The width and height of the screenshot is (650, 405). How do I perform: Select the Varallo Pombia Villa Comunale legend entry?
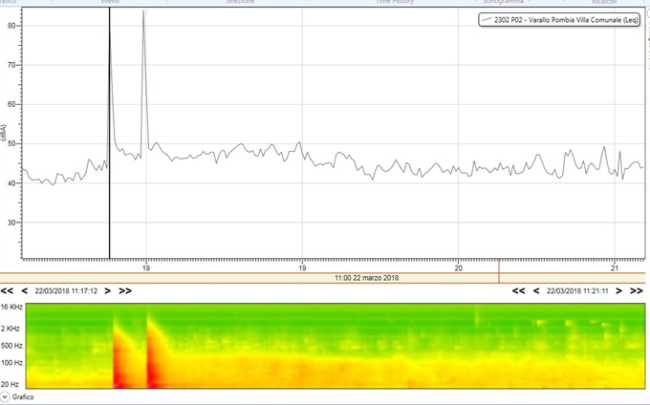[558, 19]
